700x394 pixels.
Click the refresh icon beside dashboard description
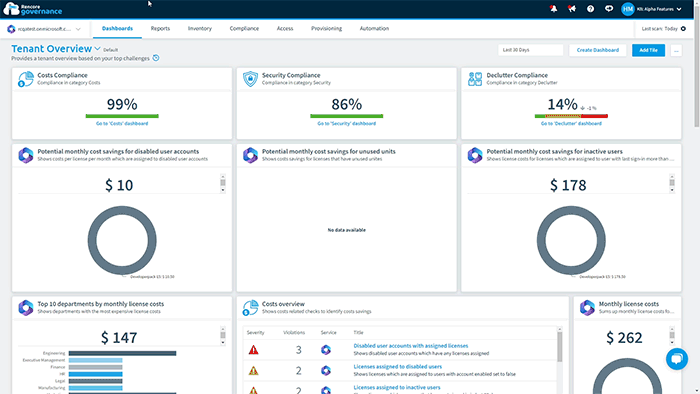tap(156, 58)
